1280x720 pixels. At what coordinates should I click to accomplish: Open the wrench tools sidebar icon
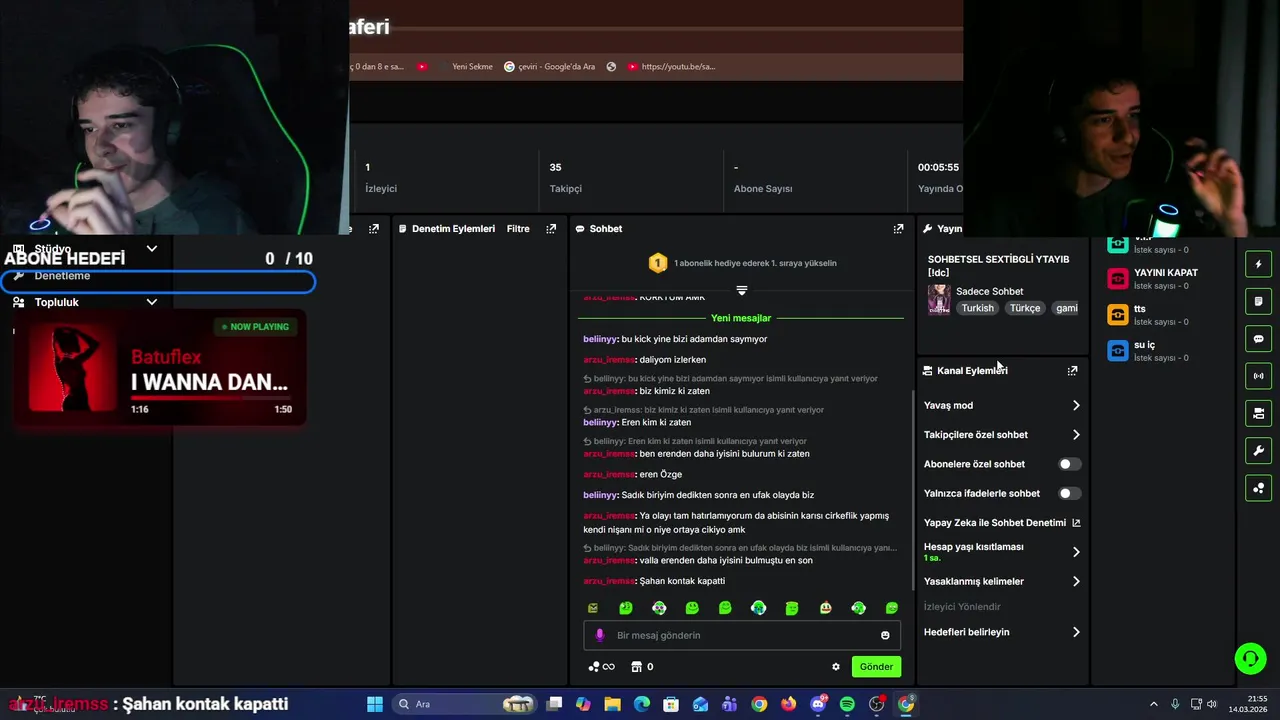pyautogui.click(x=1258, y=451)
